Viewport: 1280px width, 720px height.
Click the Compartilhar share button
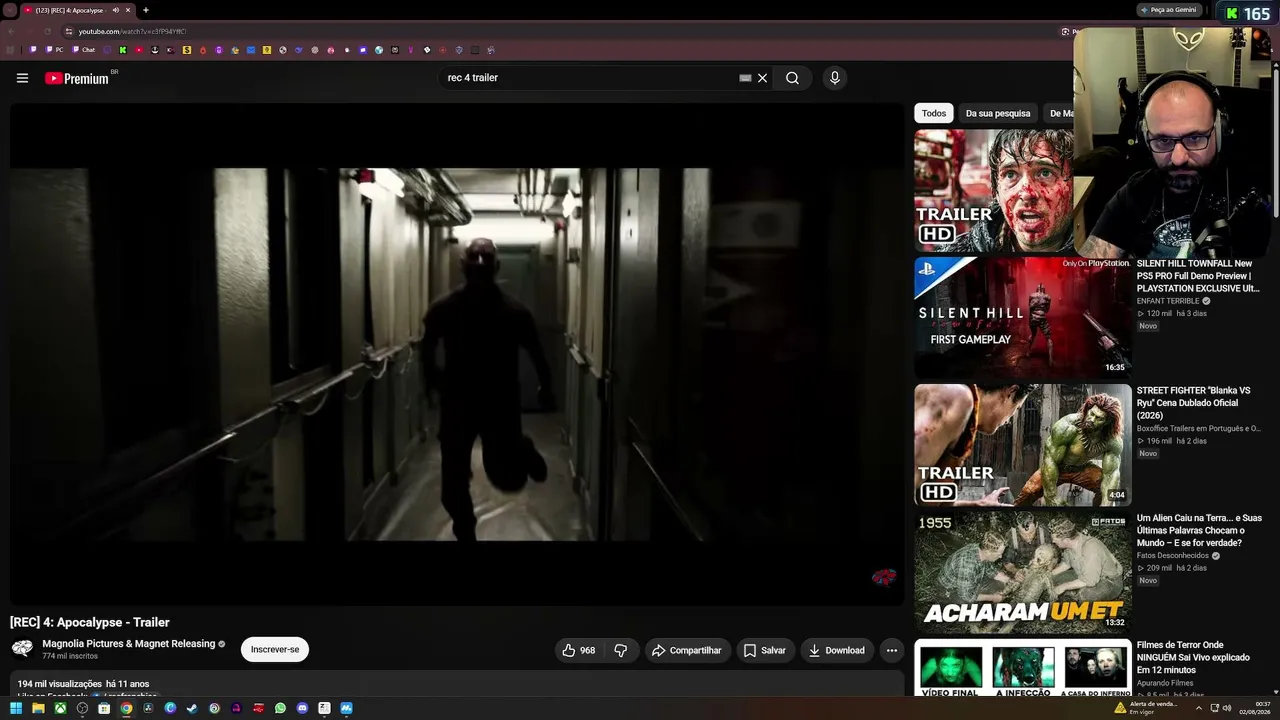(687, 650)
